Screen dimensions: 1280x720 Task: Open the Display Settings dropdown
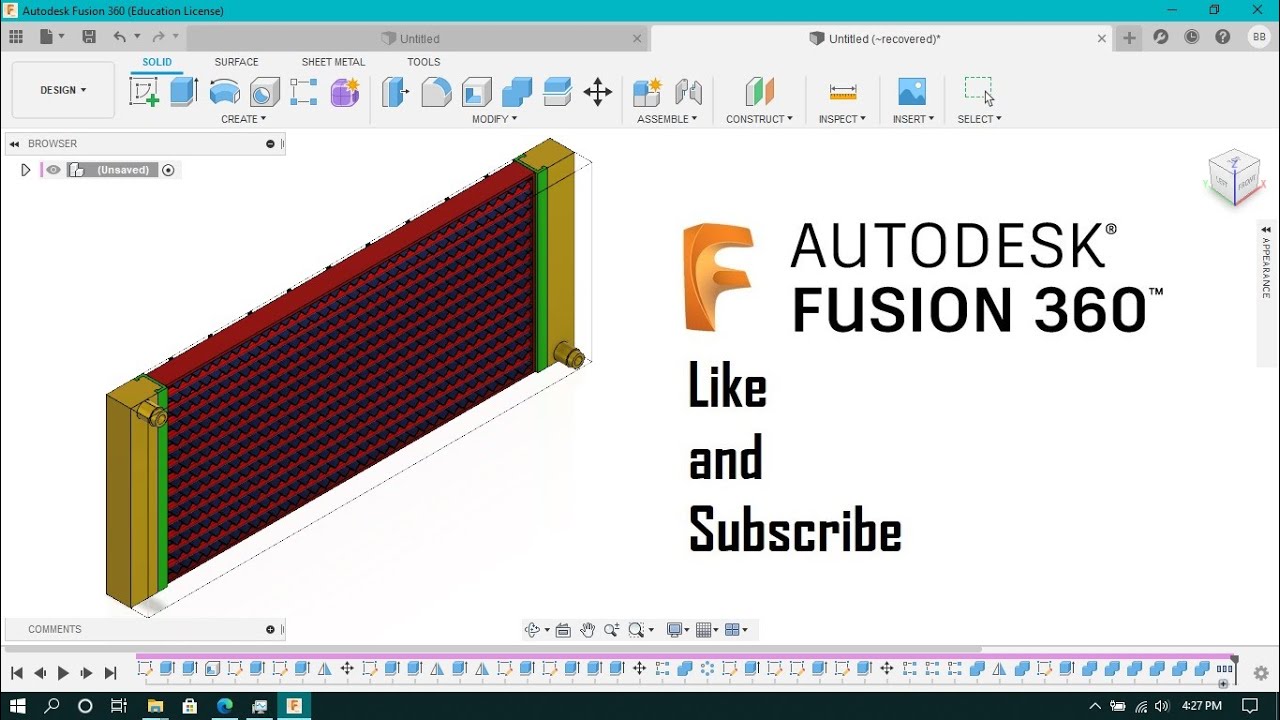678,630
